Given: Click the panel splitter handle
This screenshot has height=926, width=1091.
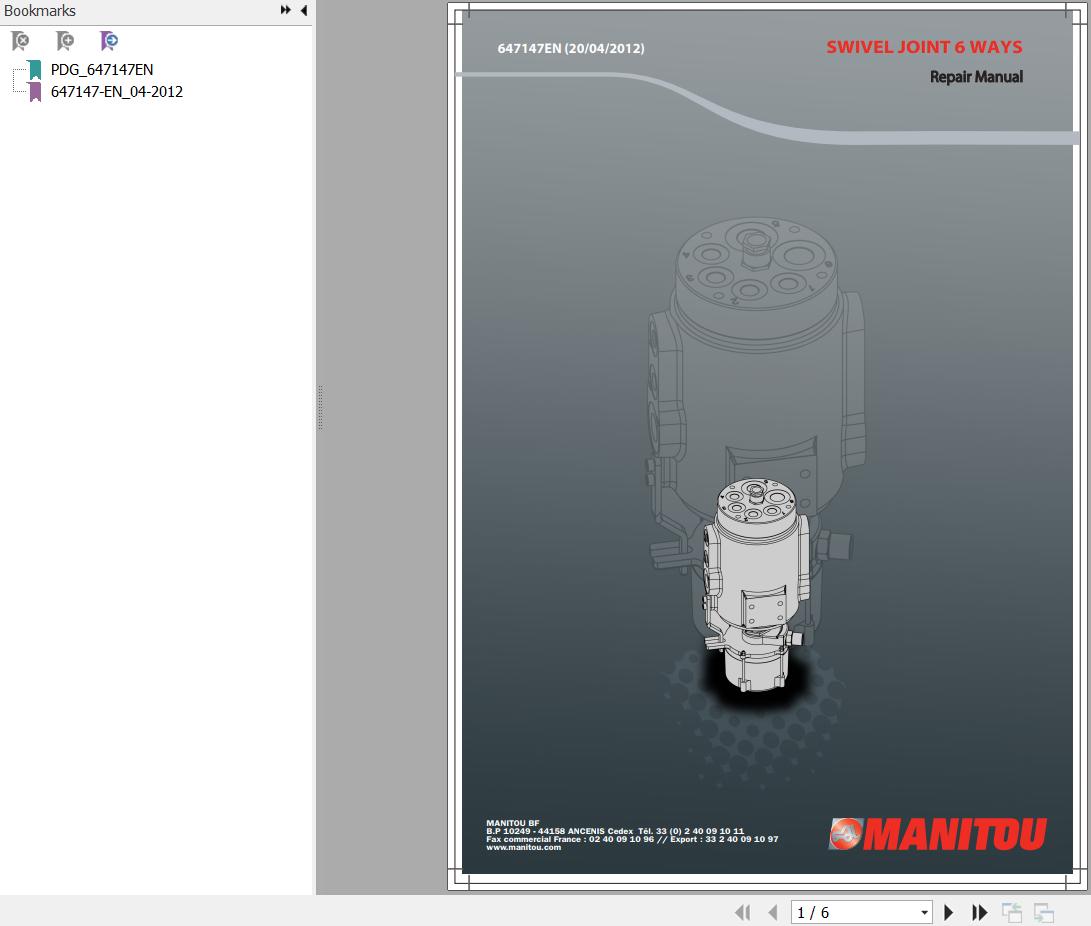Looking at the screenshot, I should click(x=320, y=407).
